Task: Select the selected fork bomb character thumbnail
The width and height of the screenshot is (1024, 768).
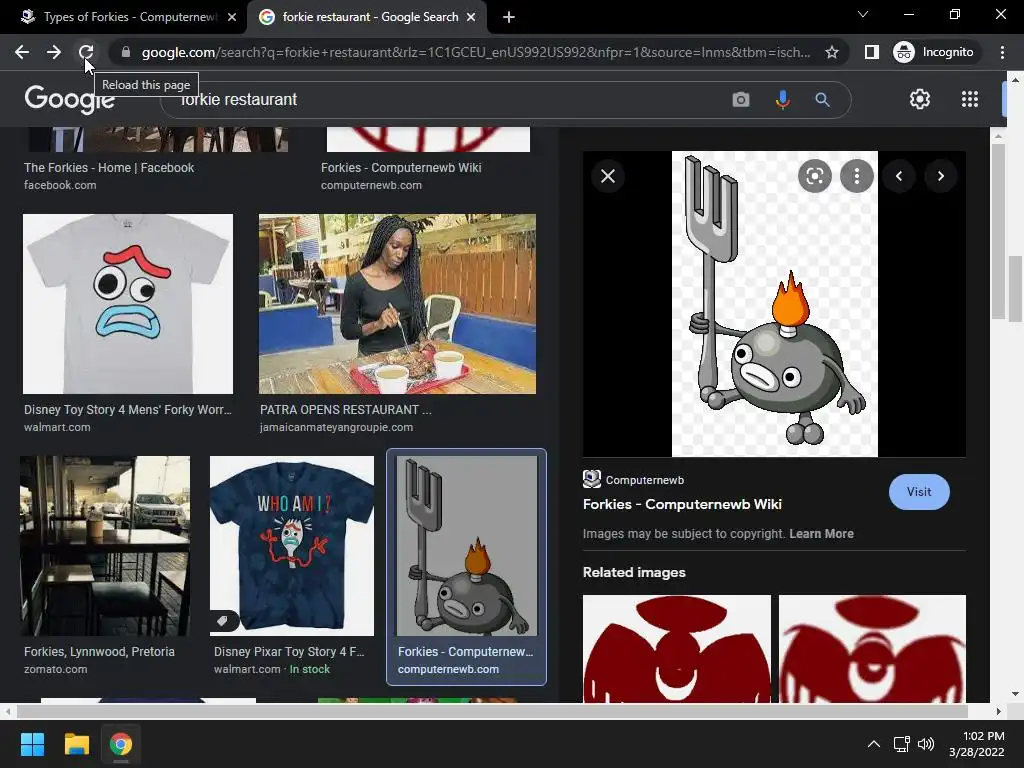Action: click(x=466, y=546)
